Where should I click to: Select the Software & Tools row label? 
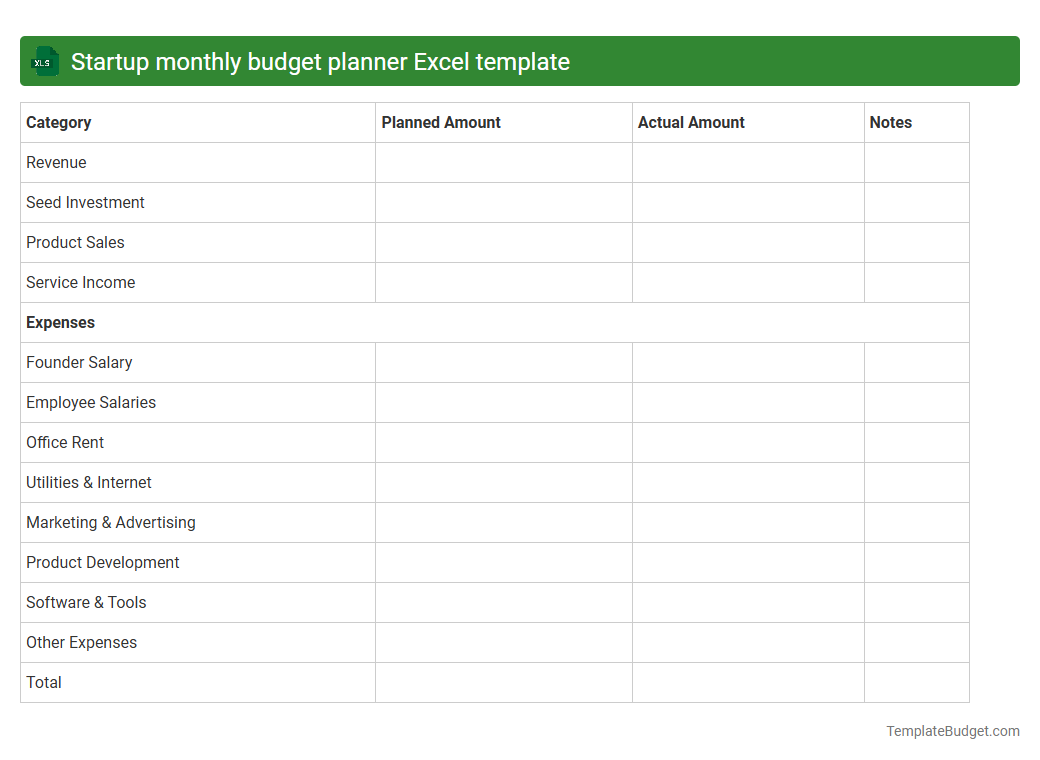86,602
